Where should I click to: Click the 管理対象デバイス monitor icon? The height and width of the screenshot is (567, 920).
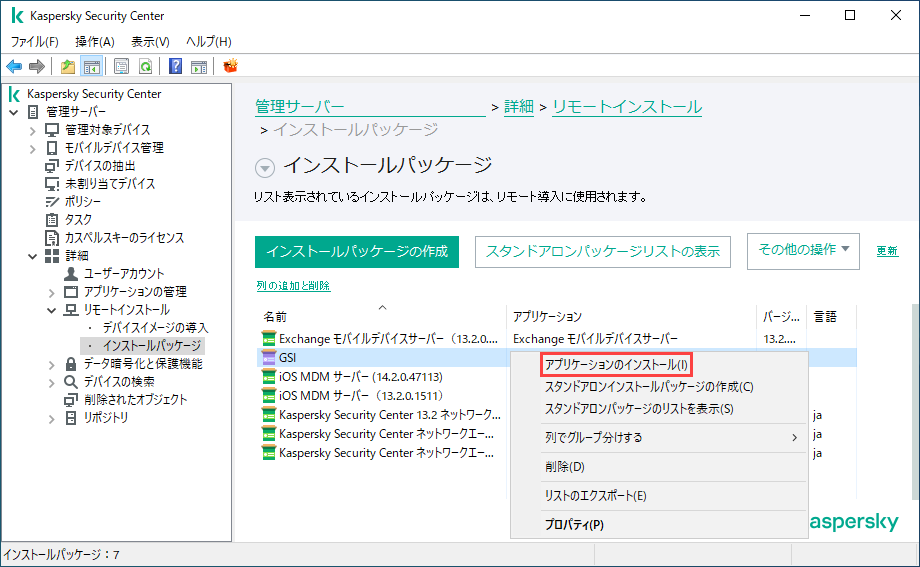[x=52, y=130]
